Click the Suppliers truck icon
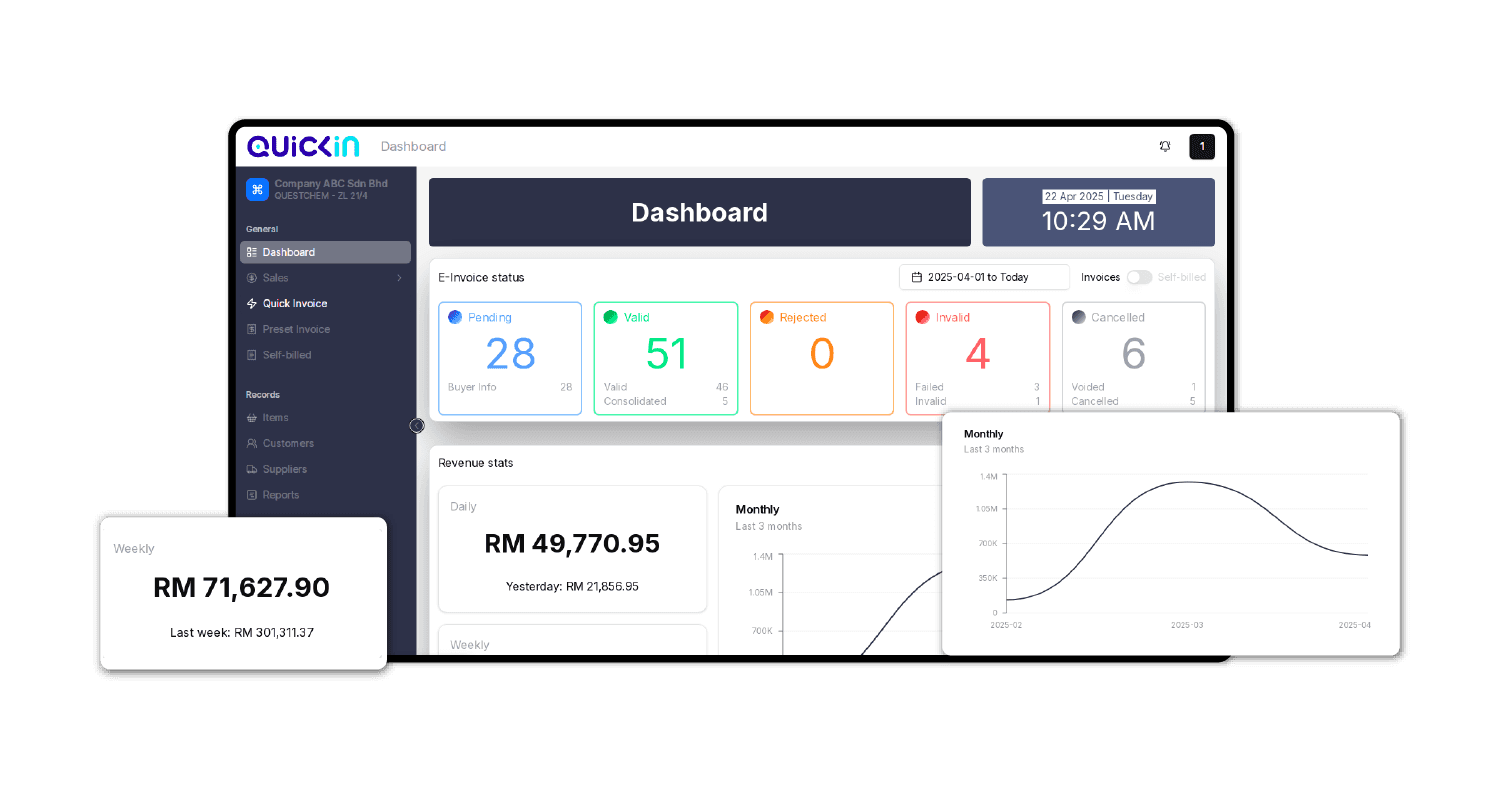 (252, 470)
